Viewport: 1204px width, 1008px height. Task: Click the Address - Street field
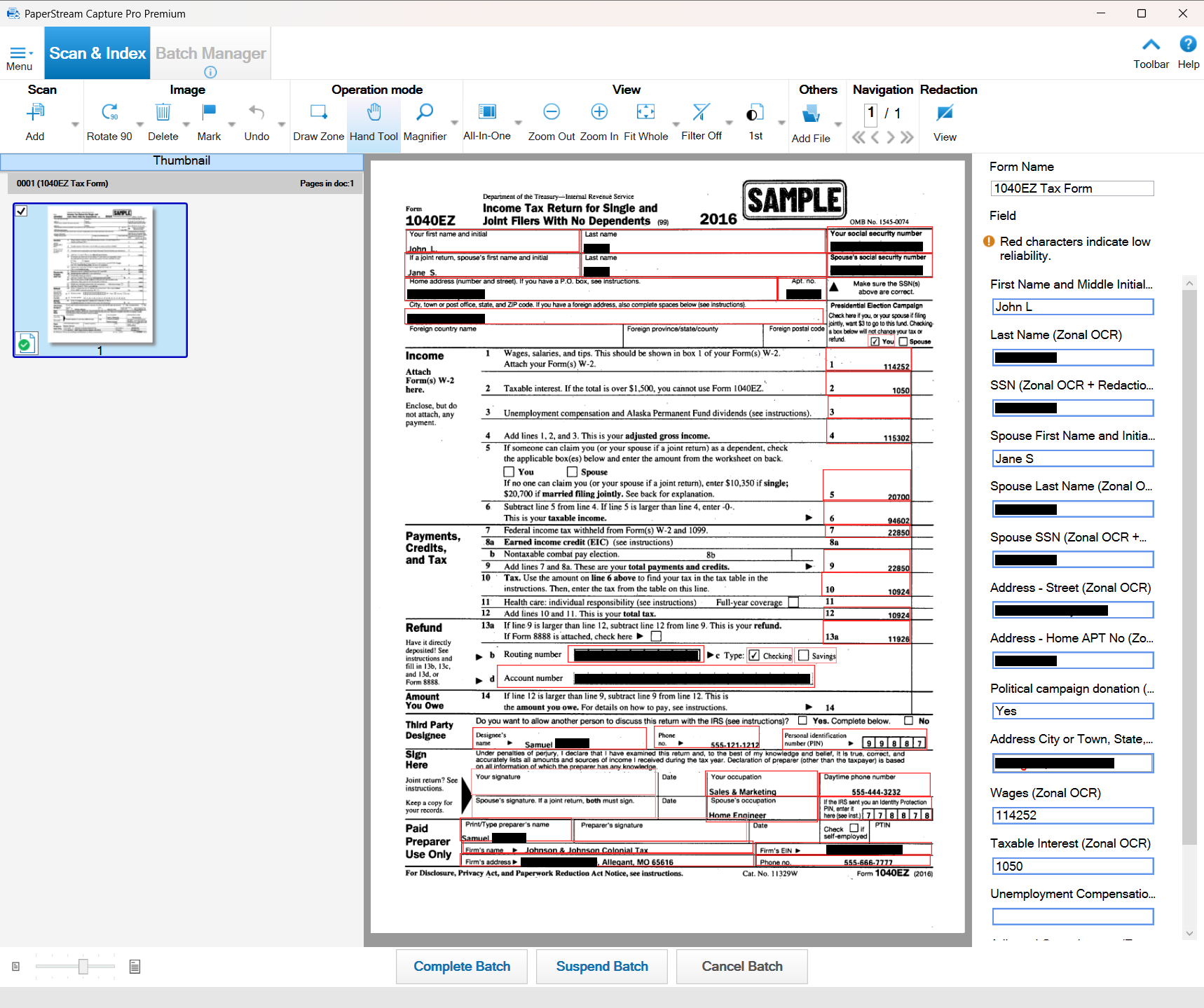point(1073,610)
